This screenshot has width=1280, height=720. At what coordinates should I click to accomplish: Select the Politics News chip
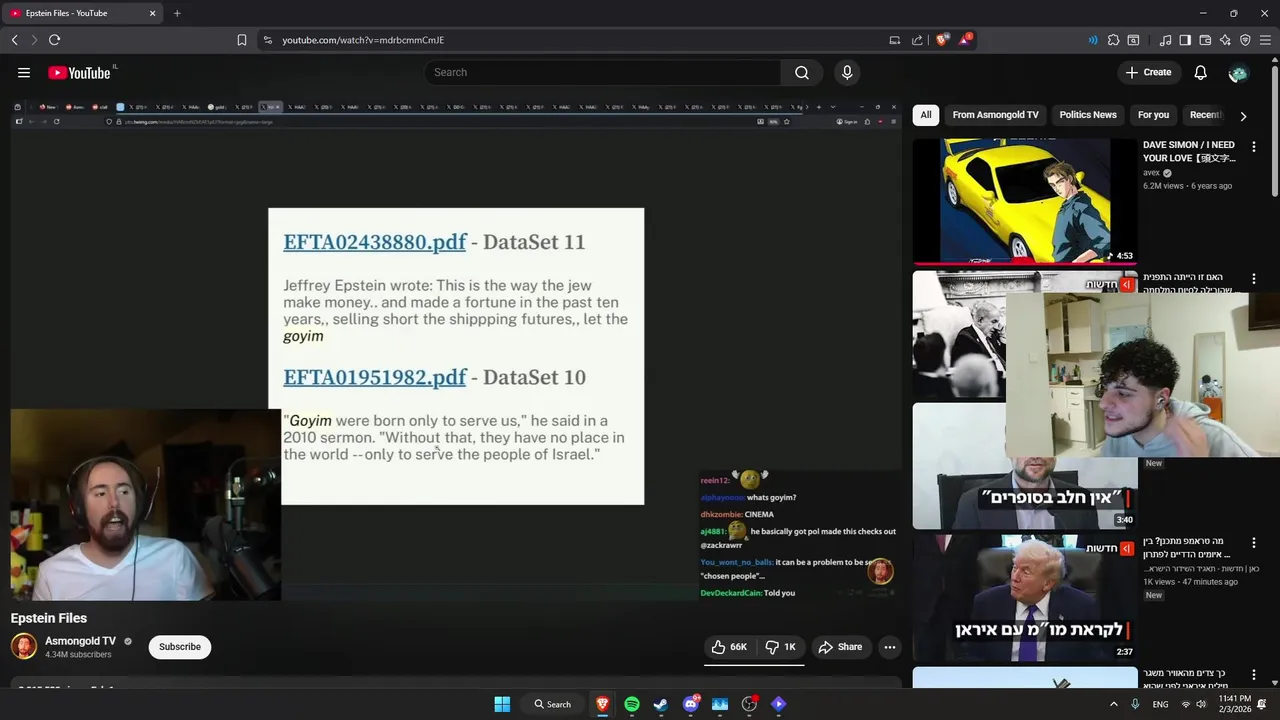(1088, 115)
